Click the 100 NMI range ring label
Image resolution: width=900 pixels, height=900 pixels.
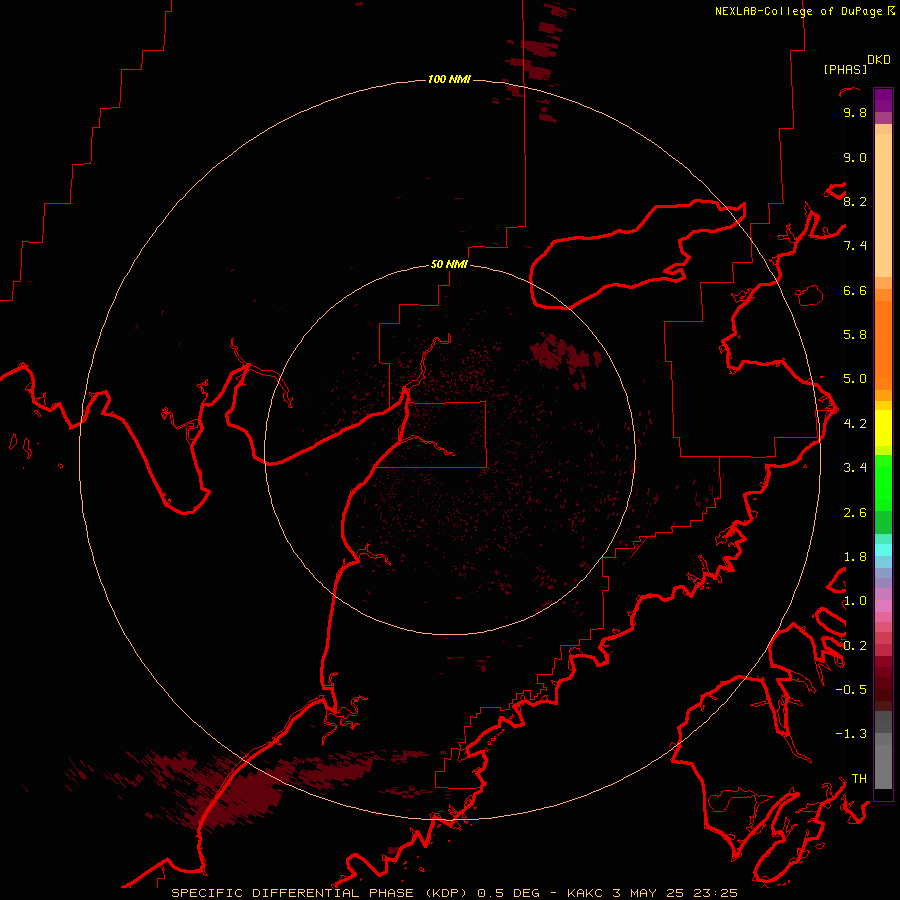tap(449, 79)
